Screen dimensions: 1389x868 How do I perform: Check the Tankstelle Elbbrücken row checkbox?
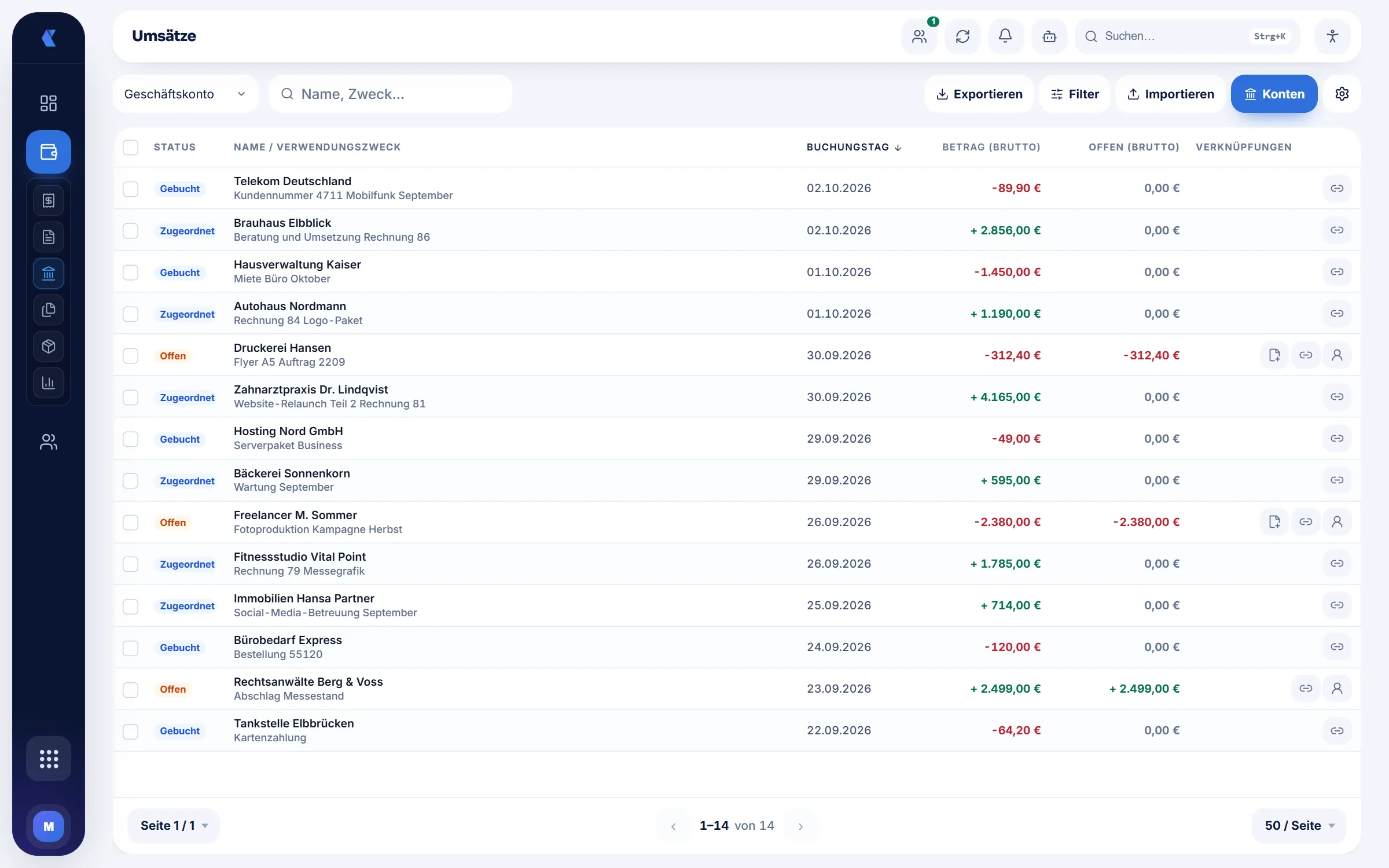pos(131,731)
